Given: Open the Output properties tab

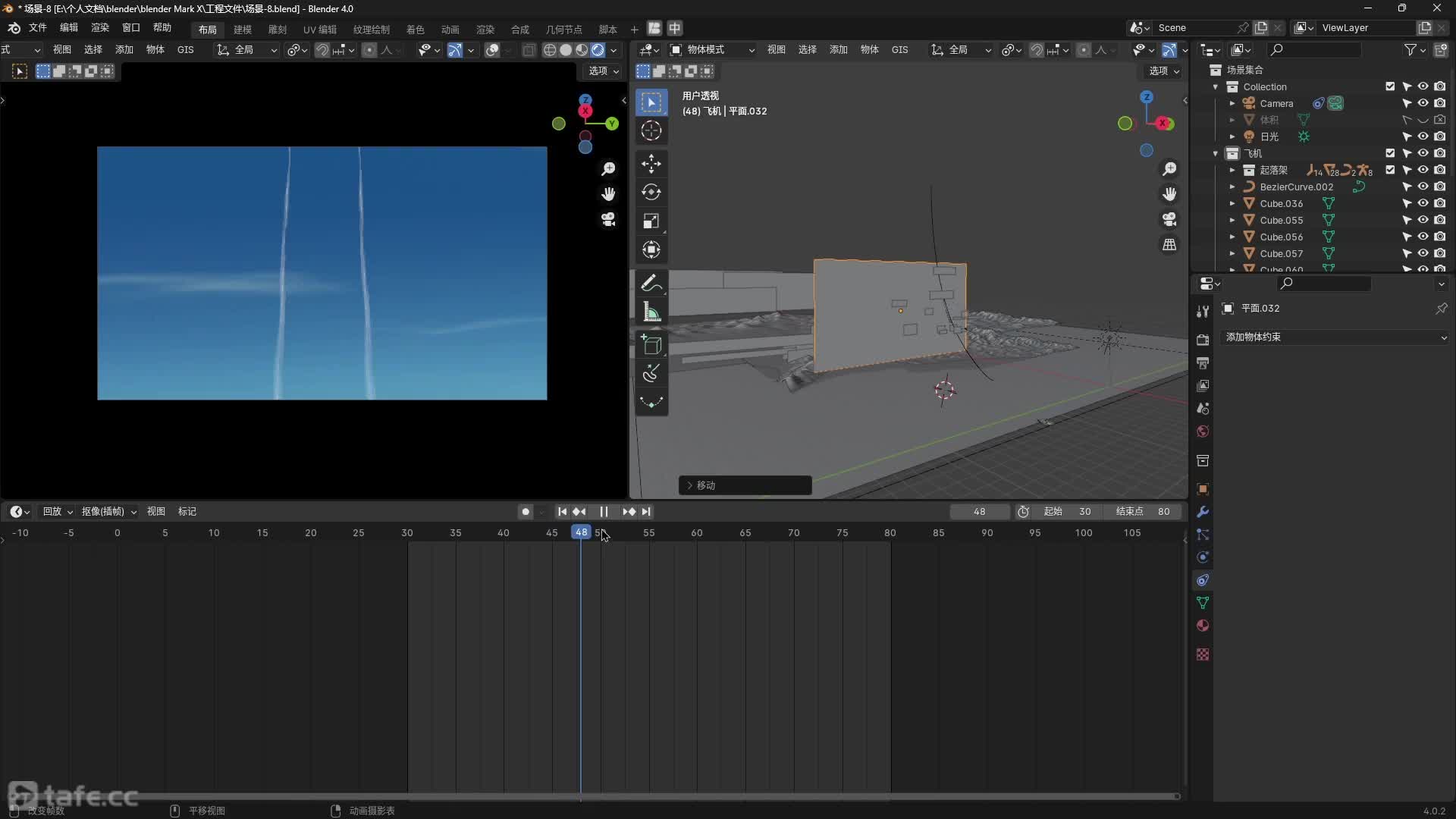Looking at the screenshot, I should 1203,363.
